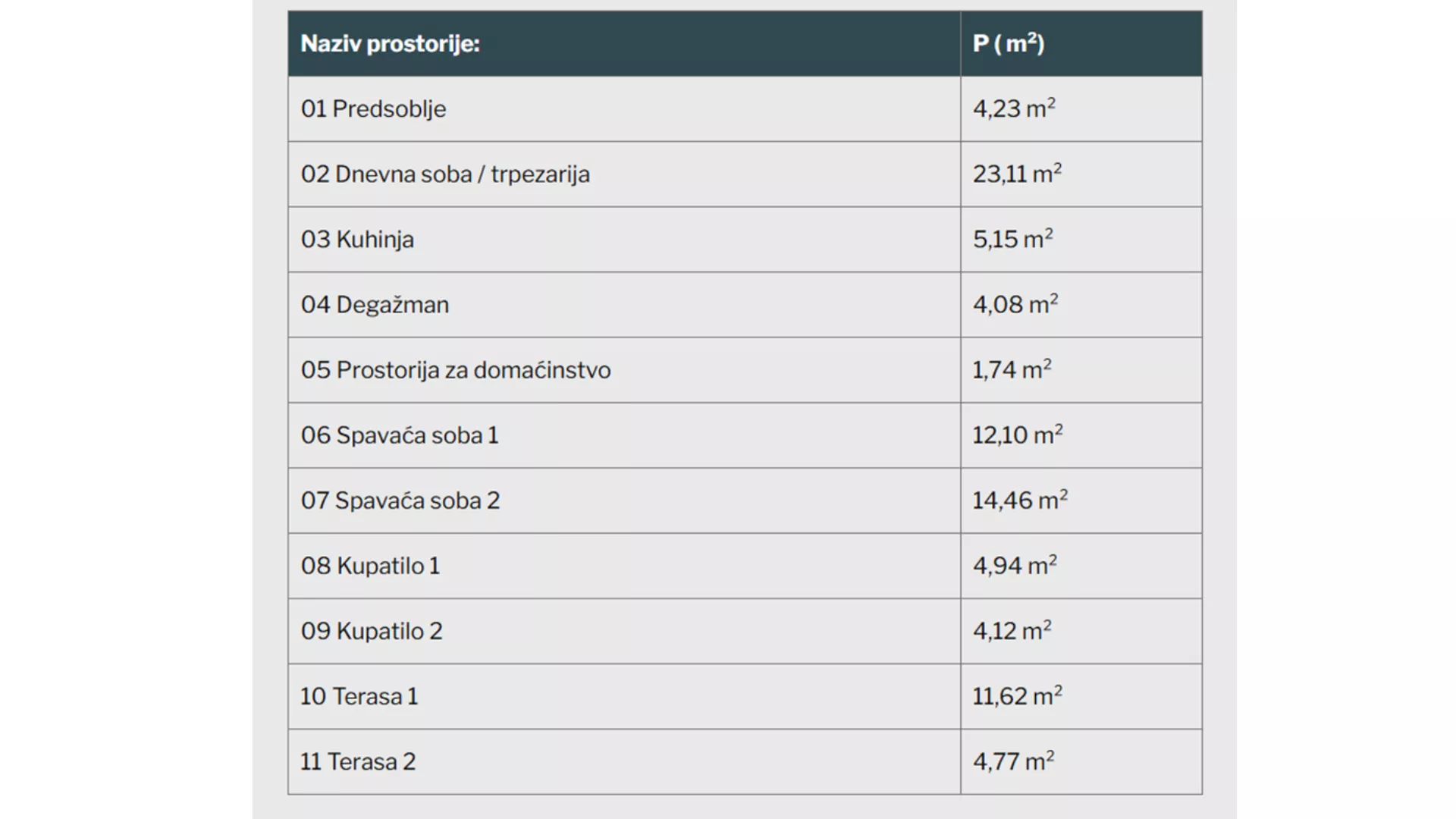Select the 12,10 m² bedroom area
The image size is (1456, 819).
point(1018,435)
